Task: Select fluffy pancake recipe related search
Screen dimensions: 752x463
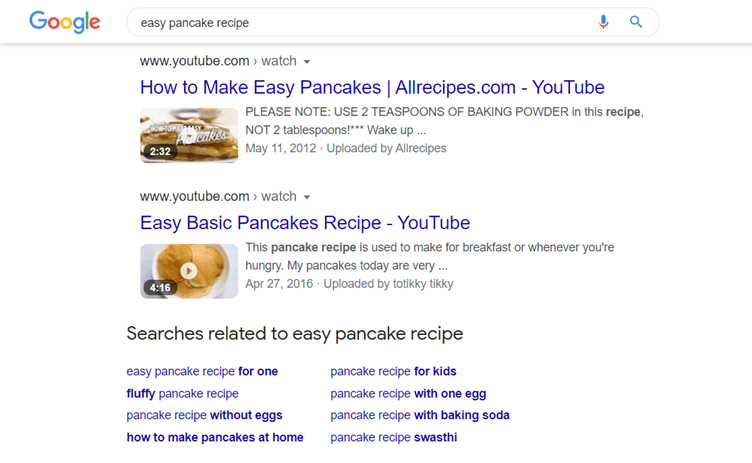Action: (182, 393)
